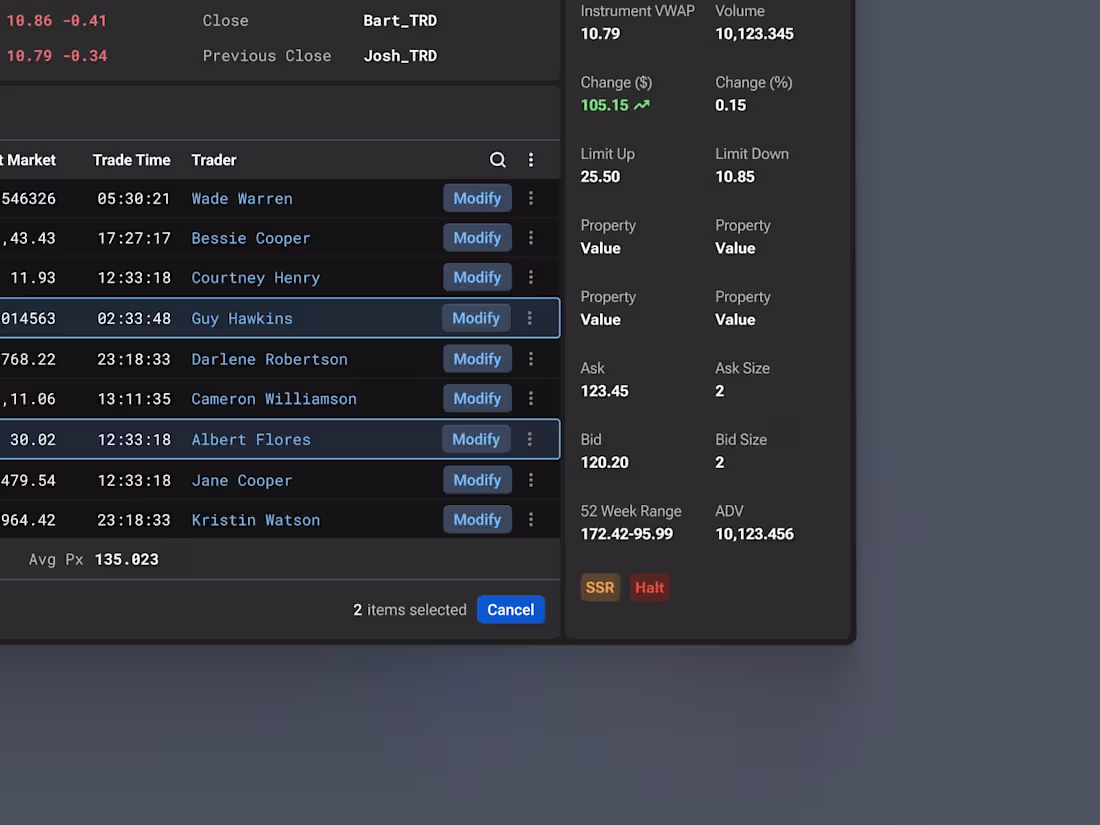Click the Avg Px value field
The height and width of the screenshot is (825, 1100).
pos(126,559)
